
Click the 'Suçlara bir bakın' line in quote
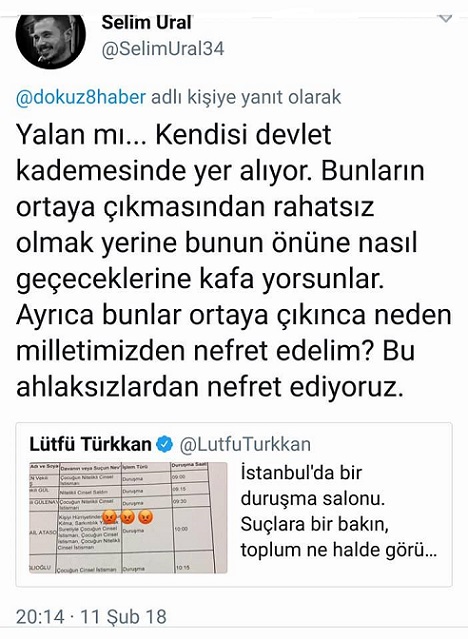point(314,524)
